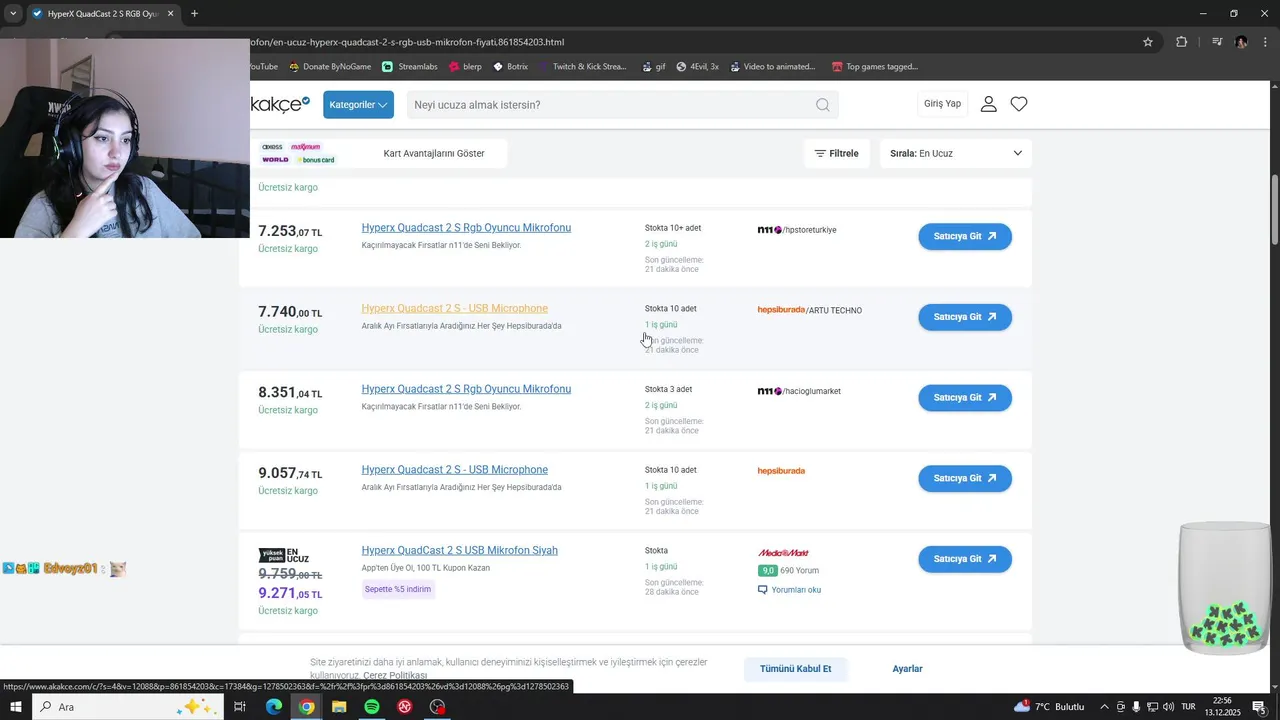Go to seller for MediaMarkt offer
This screenshot has height=720, width=1280.
pos(965,559)
